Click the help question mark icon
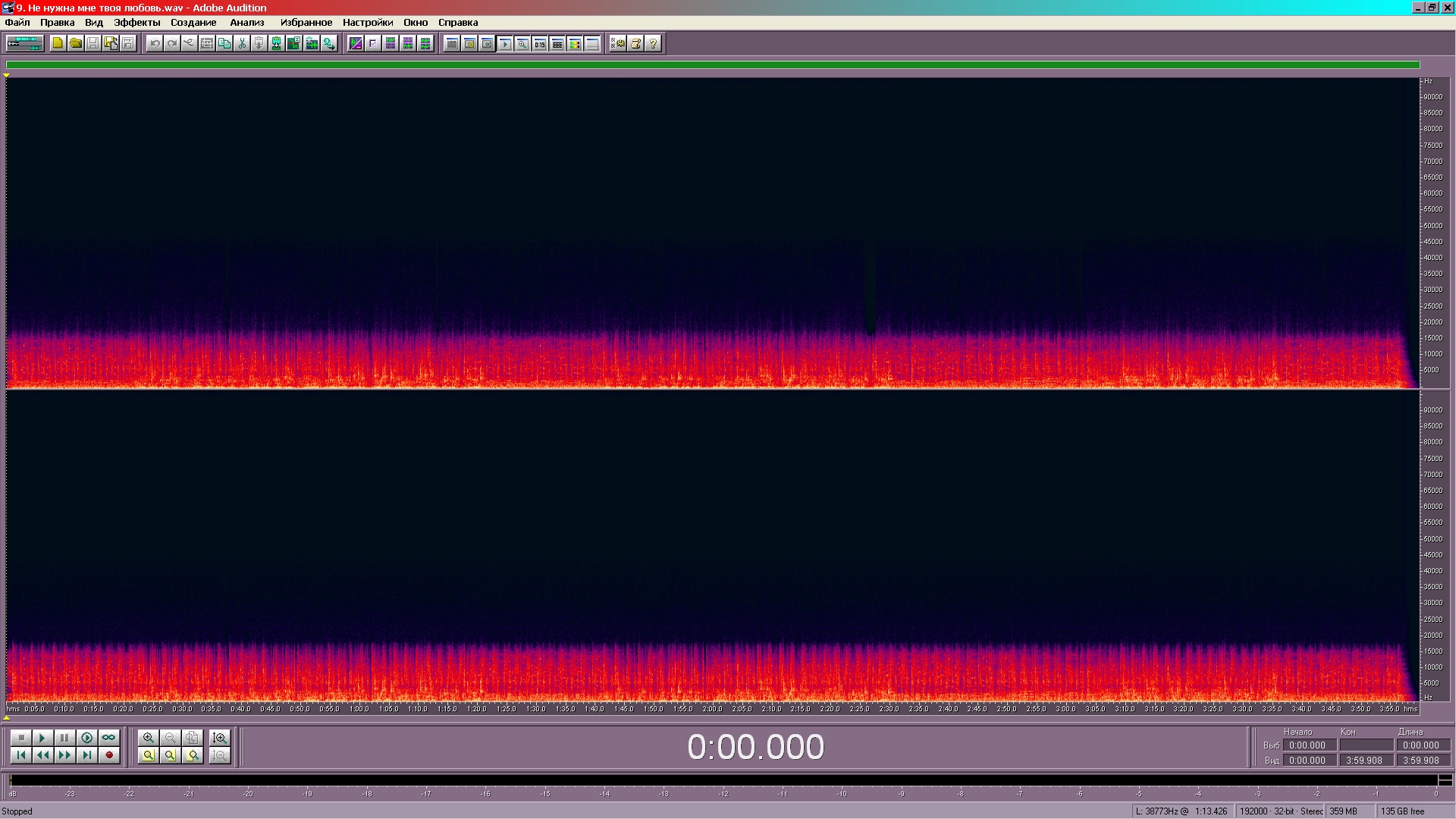 click(653, 43)
